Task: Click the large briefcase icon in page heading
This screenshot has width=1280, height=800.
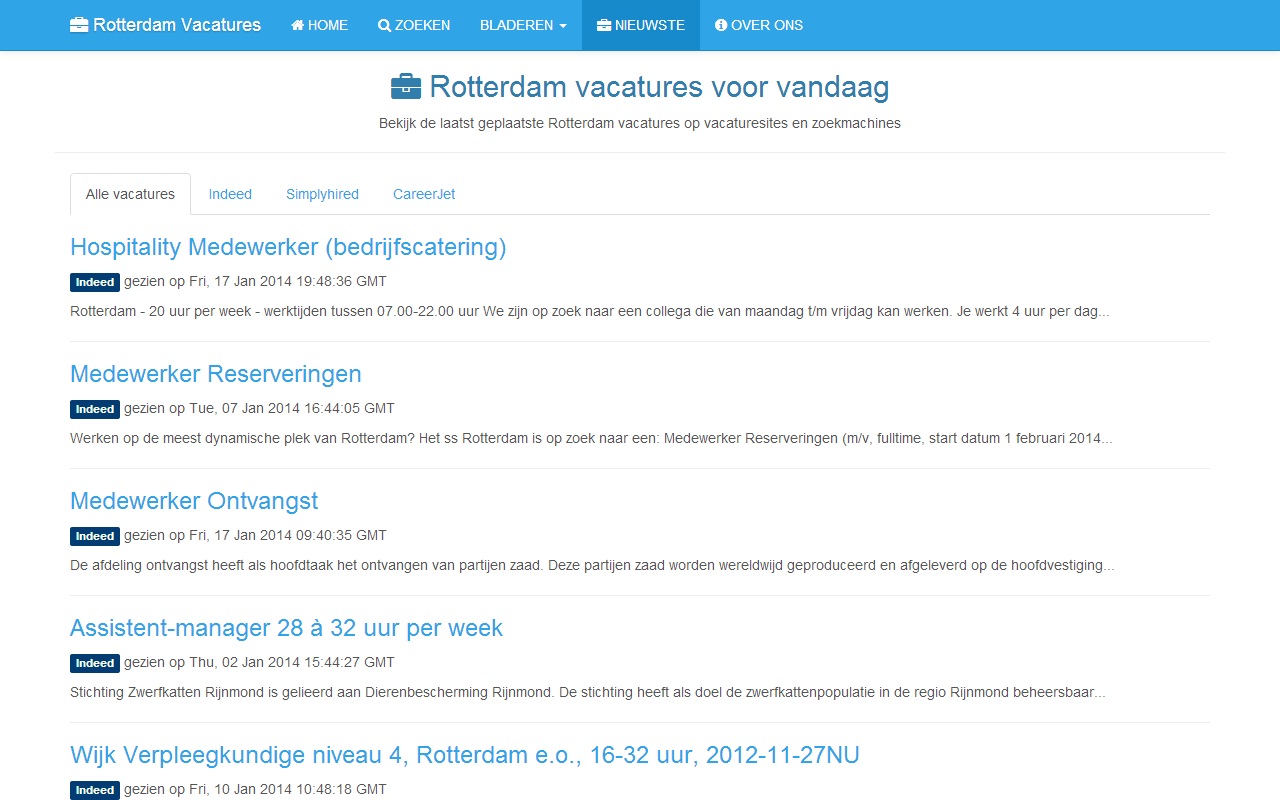Action: pyautogui.click(x=406, y=87)
